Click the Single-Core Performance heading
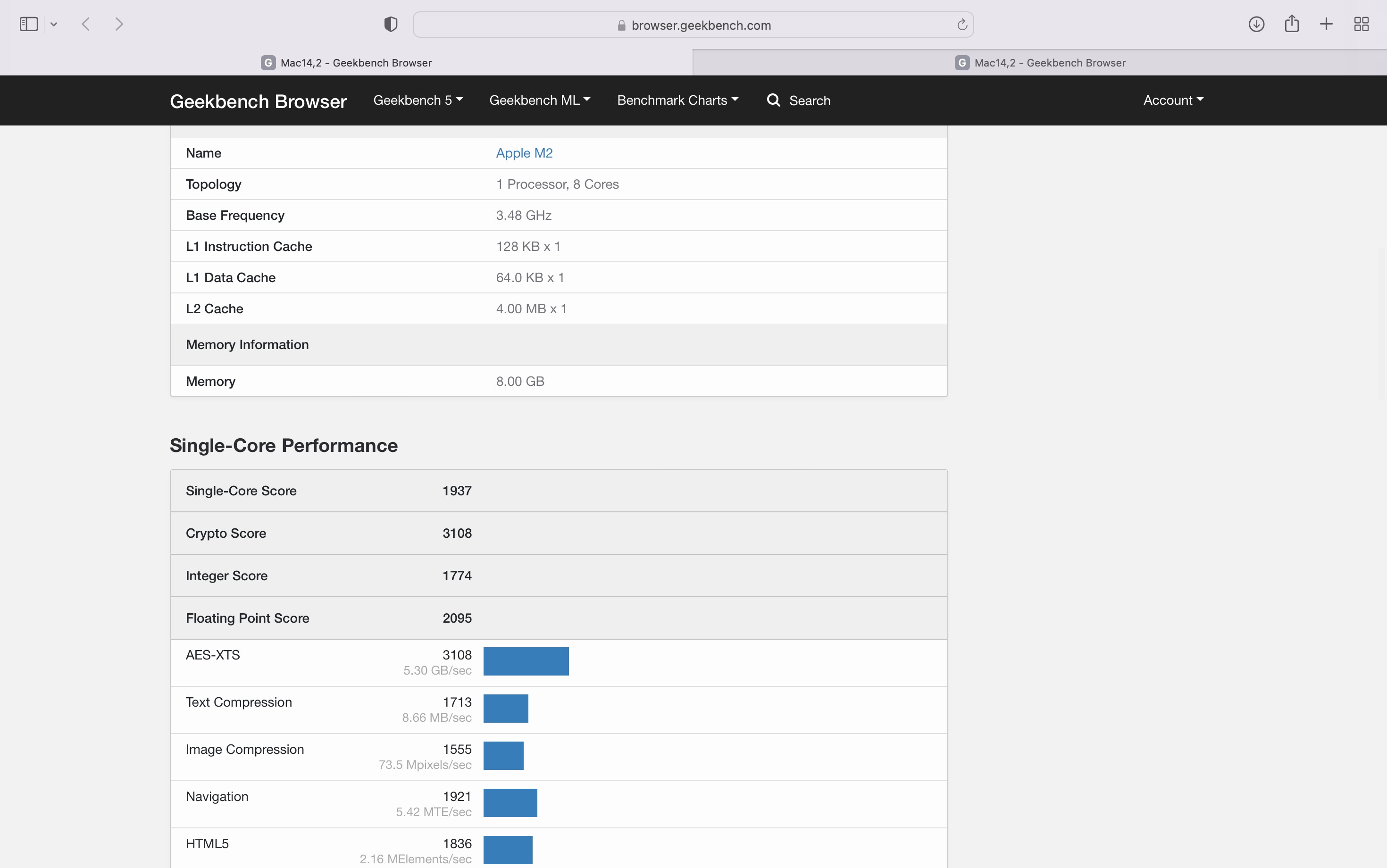The image size is (1387, 868). click(x=284, y=445)
